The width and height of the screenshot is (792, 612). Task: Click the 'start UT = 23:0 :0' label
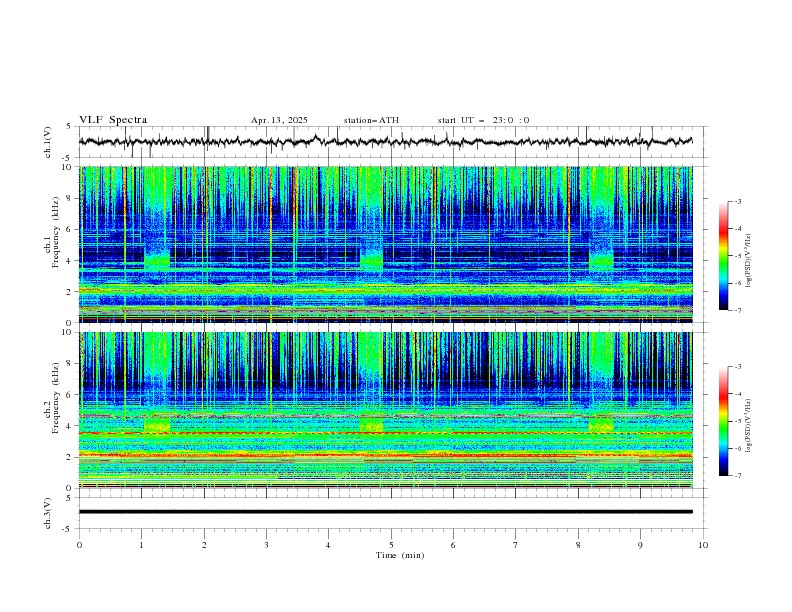483,120
